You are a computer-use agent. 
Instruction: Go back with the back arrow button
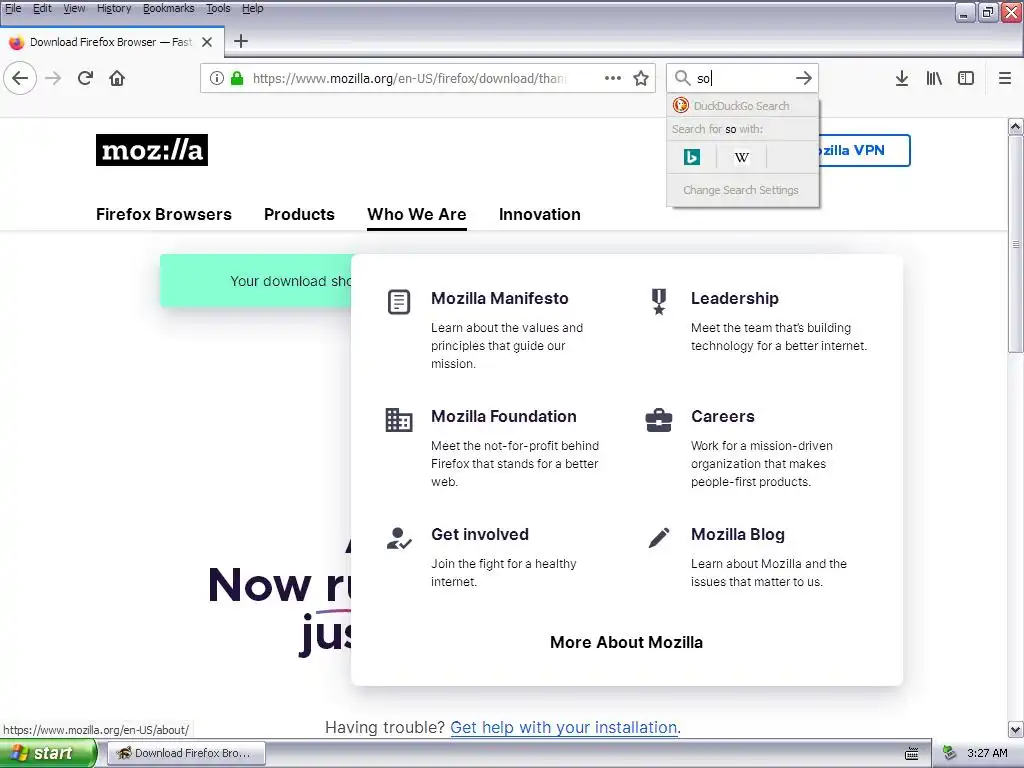20,78
